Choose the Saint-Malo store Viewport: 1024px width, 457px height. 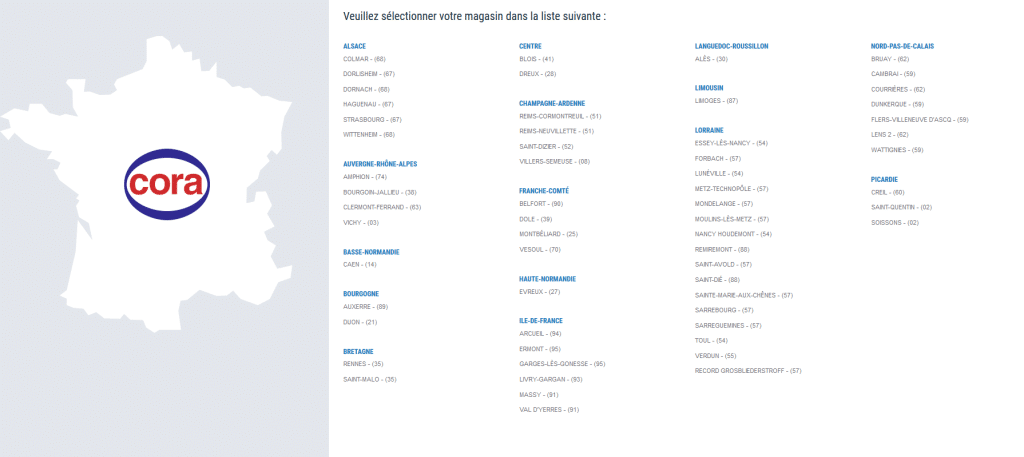click(x=370, y=379)
